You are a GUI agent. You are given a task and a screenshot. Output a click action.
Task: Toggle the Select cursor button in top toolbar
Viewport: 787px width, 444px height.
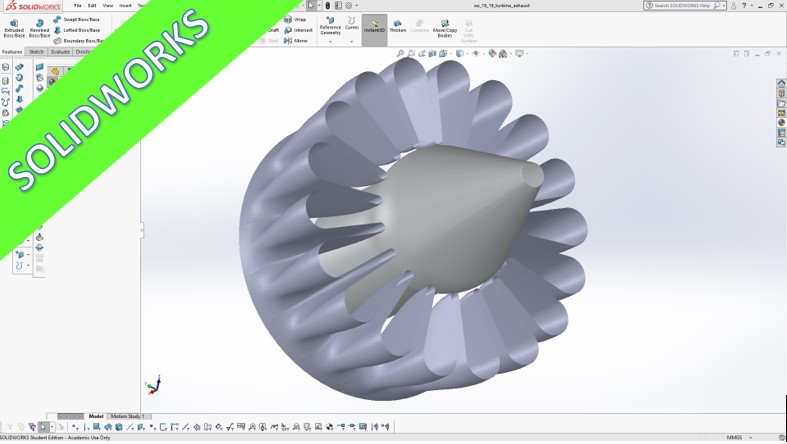[311, 6]
